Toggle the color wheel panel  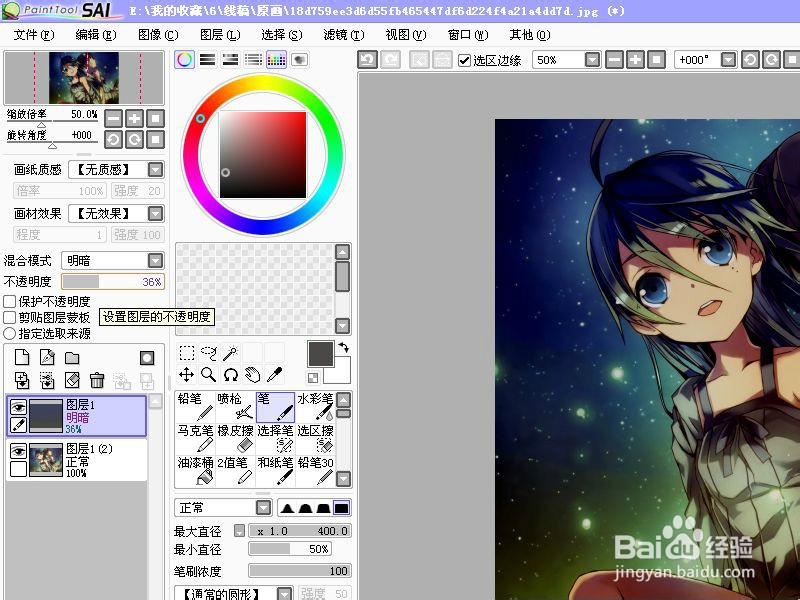(184, 60)
